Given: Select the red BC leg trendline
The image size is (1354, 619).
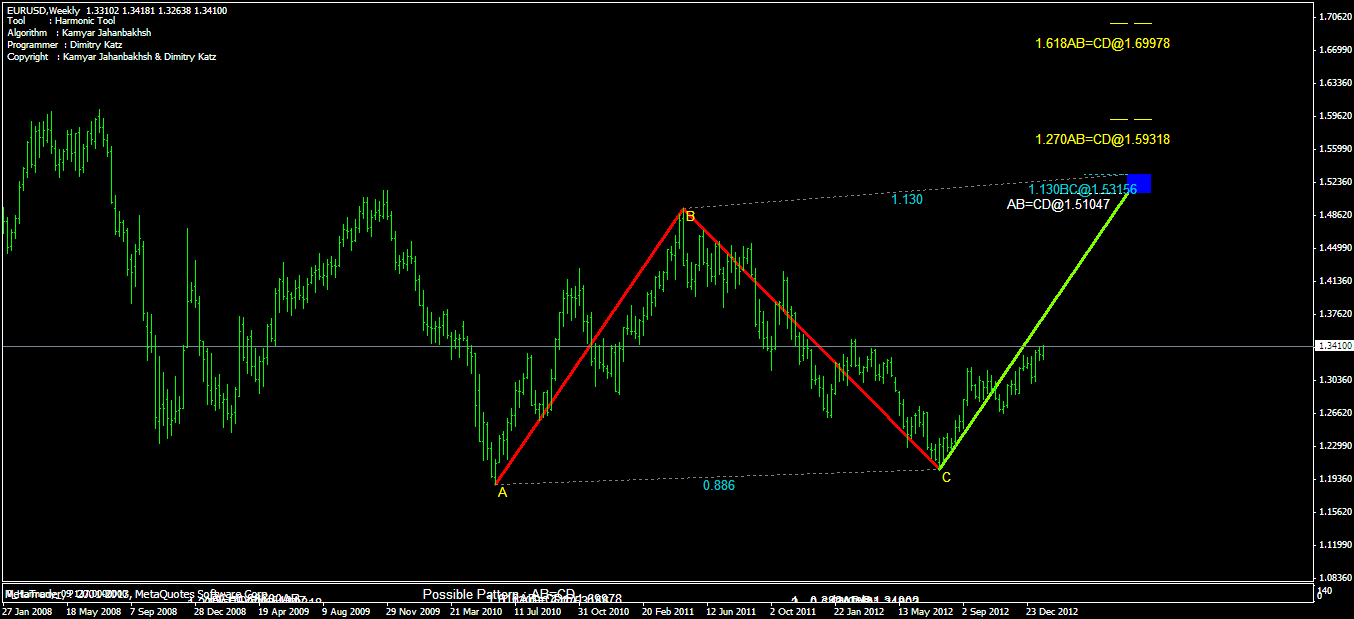Looking at the screenshot, I should (x=812, y=338).
